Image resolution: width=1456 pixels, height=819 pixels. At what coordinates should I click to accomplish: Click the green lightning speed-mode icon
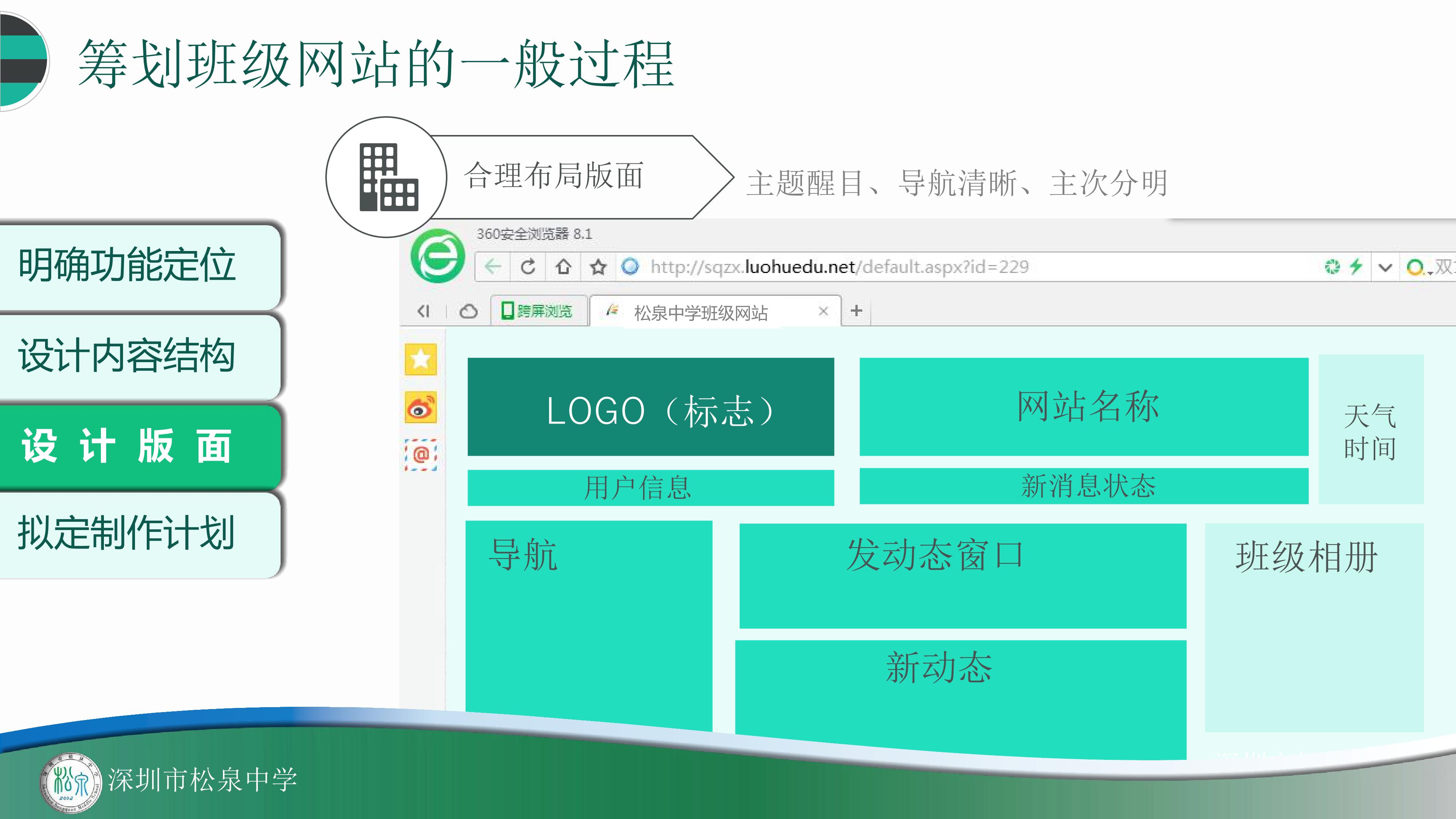pyautogui.click(x=1356, y=267)
